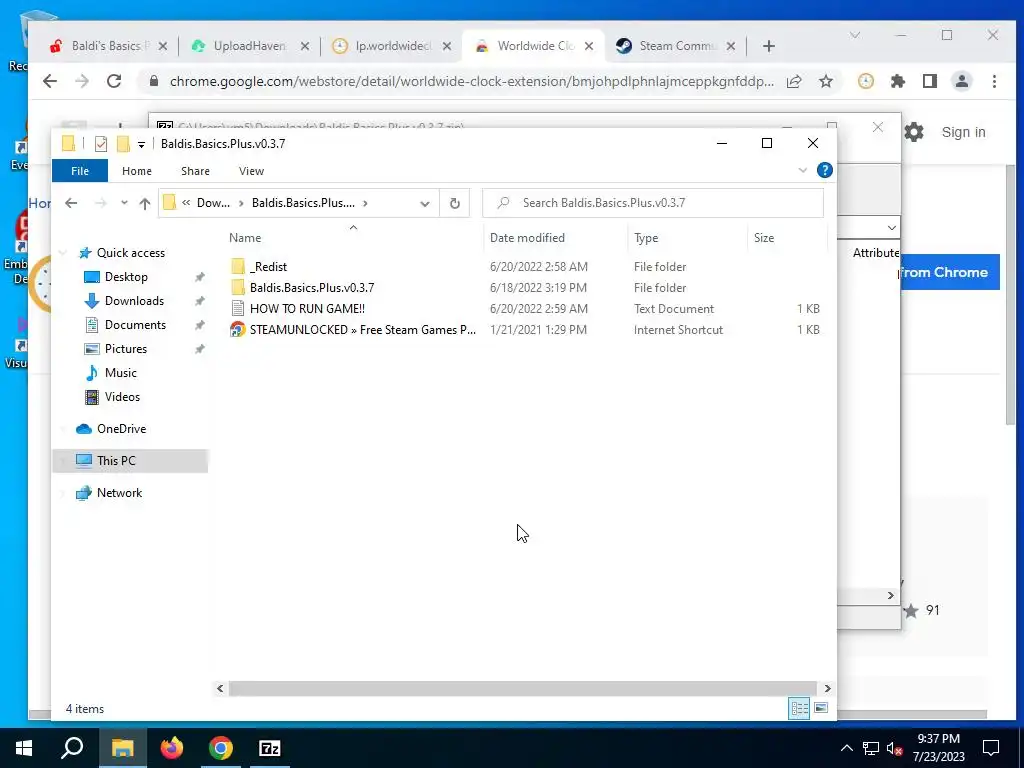Switch to Ip.worldwideclock Chrome tab
Viewport: 1024px width, 768px height.
(392, 46)
